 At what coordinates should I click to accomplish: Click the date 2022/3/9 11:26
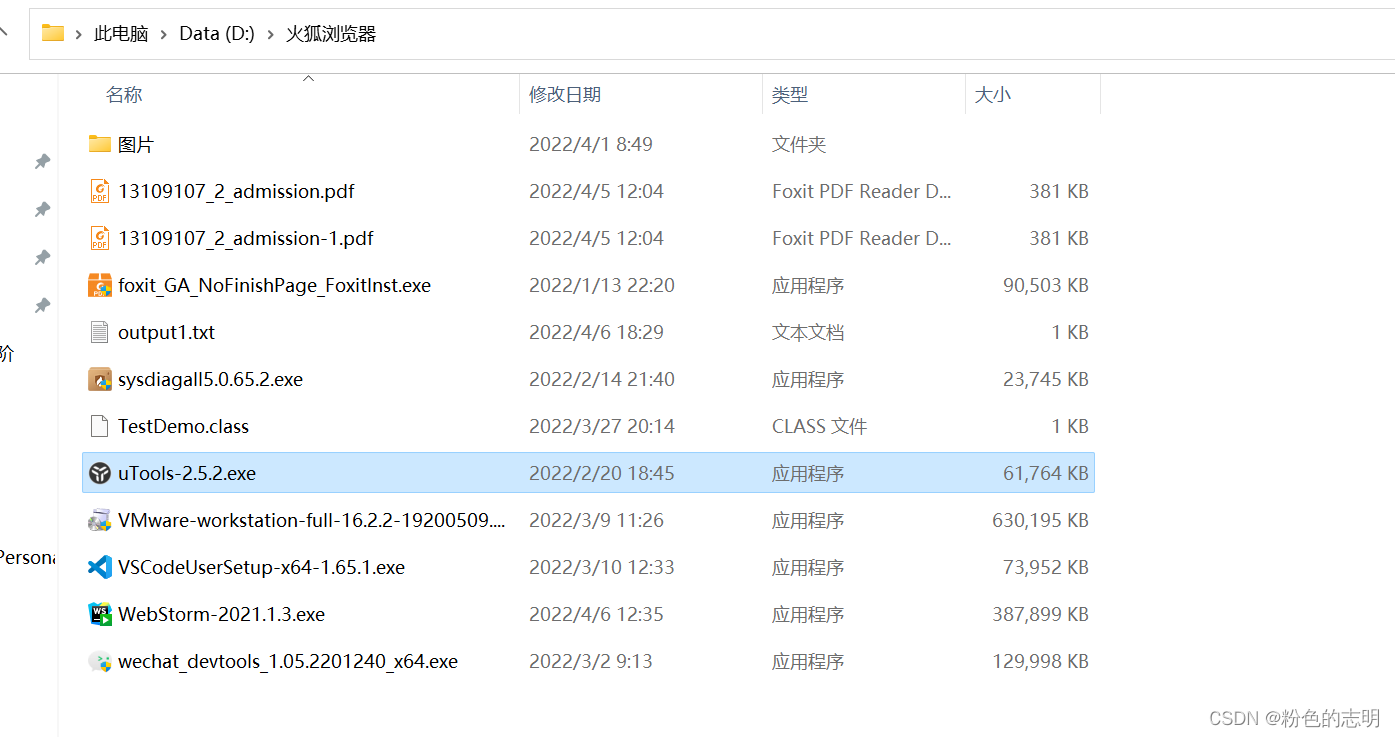click(596, 520)
